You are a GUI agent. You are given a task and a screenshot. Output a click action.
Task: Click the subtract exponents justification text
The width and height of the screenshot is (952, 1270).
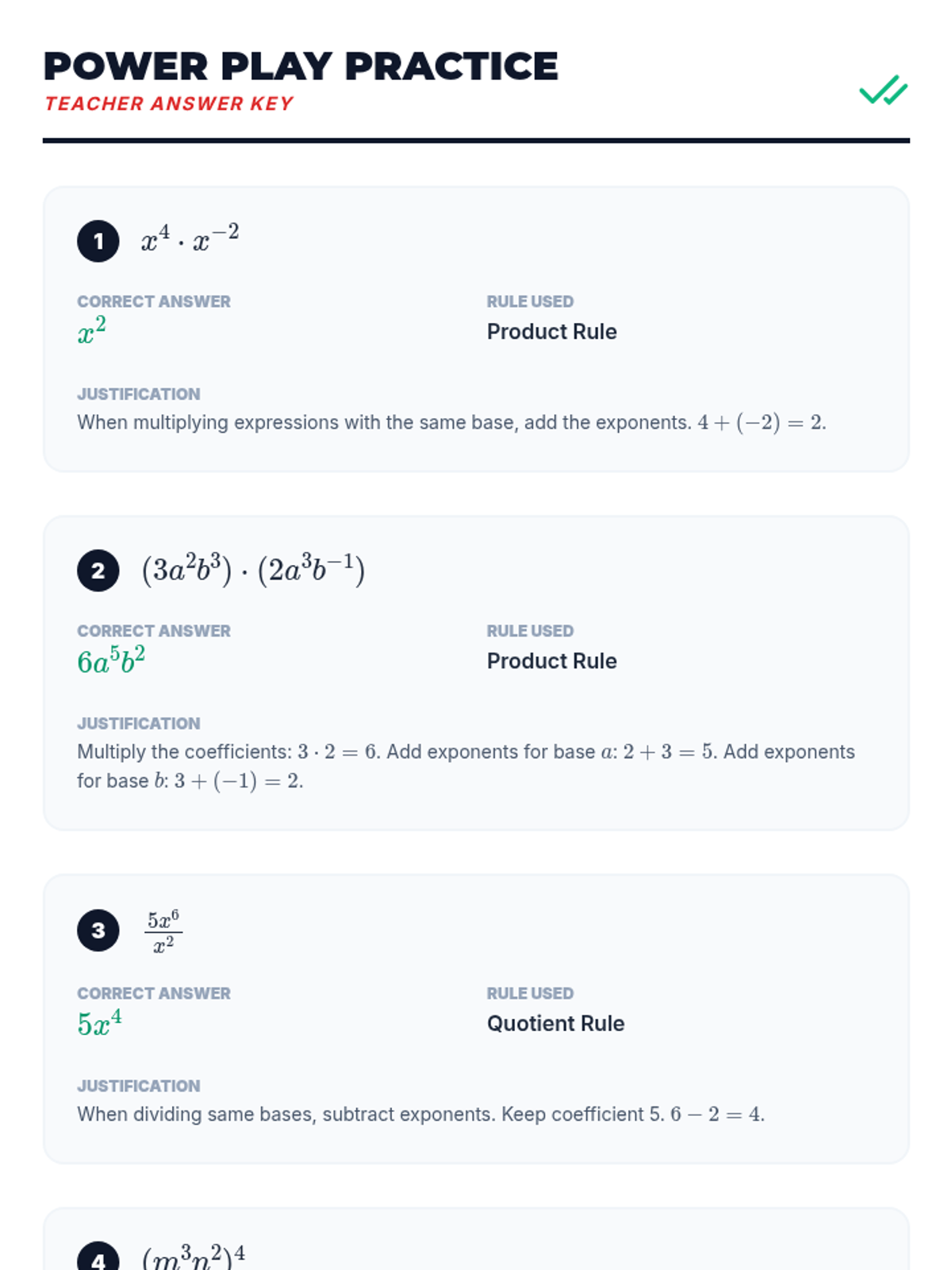(x=420, y=1114)
